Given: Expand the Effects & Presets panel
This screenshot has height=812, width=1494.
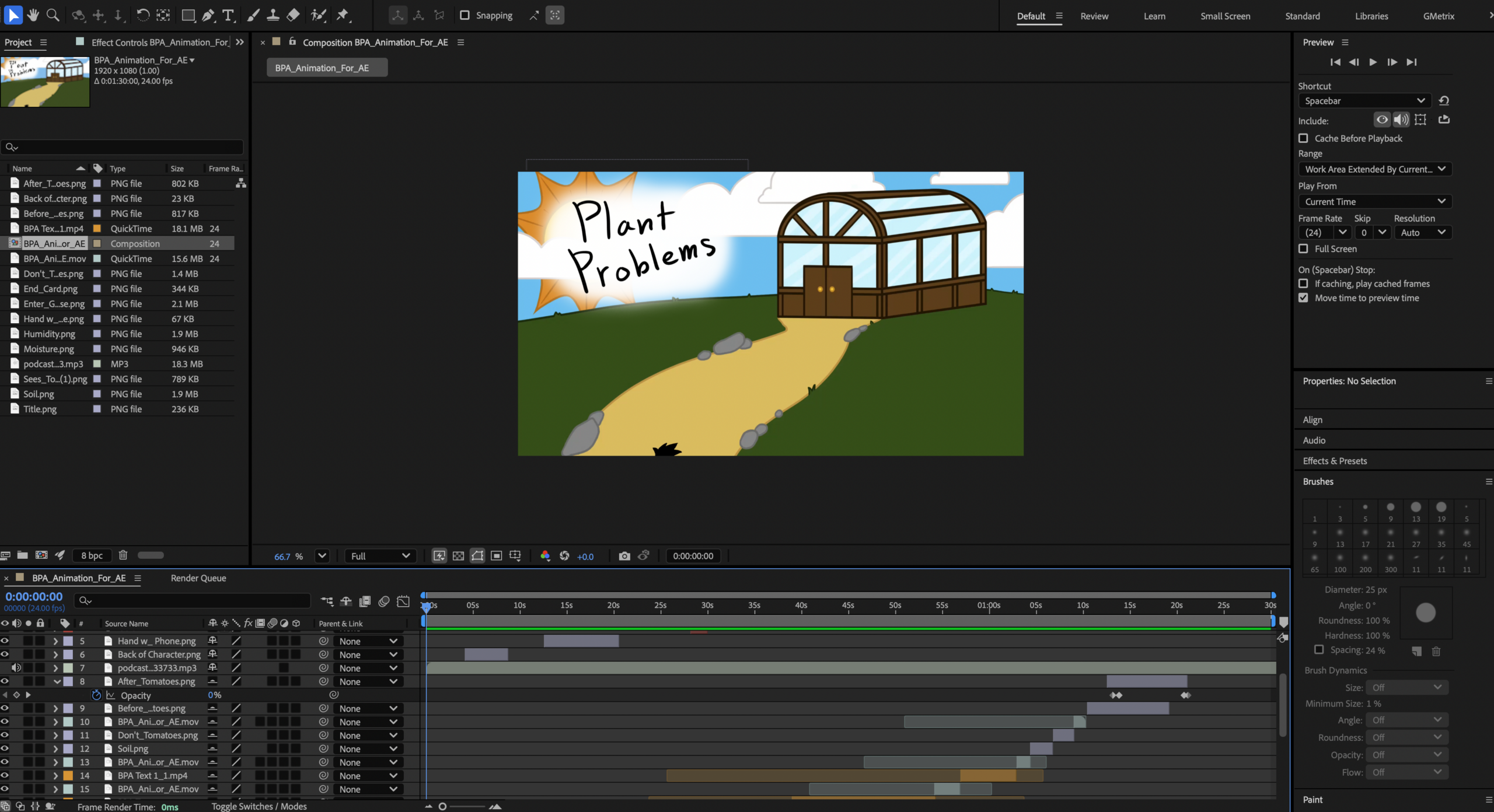Looking at the screenshot, I should click(1335, 461).
